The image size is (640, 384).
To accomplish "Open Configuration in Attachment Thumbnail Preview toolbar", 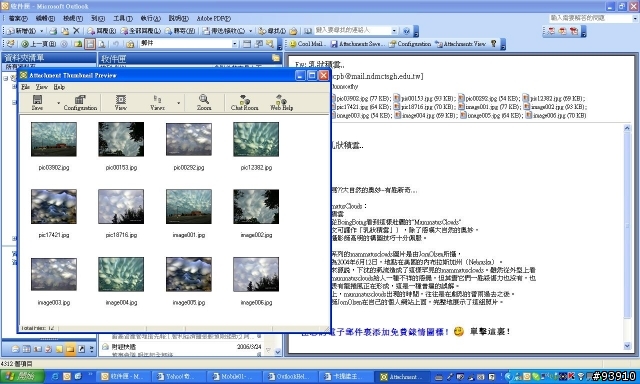I will click(80, 102).
